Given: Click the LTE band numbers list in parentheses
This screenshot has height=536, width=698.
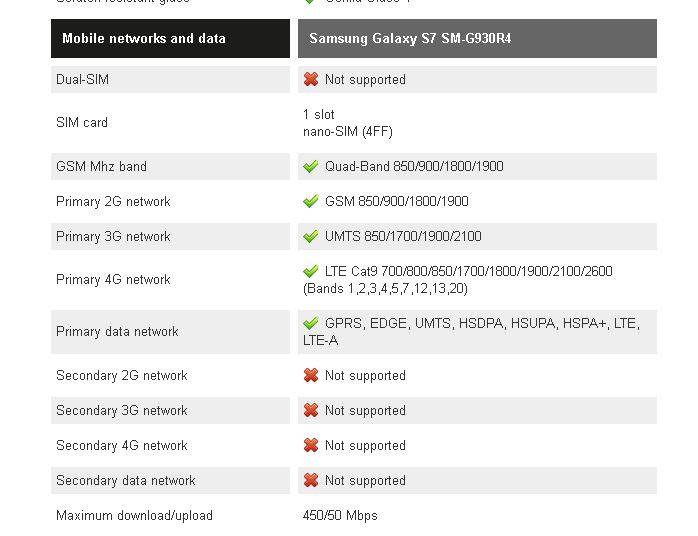Looking at the screenshot, I should tap(385, 289).
